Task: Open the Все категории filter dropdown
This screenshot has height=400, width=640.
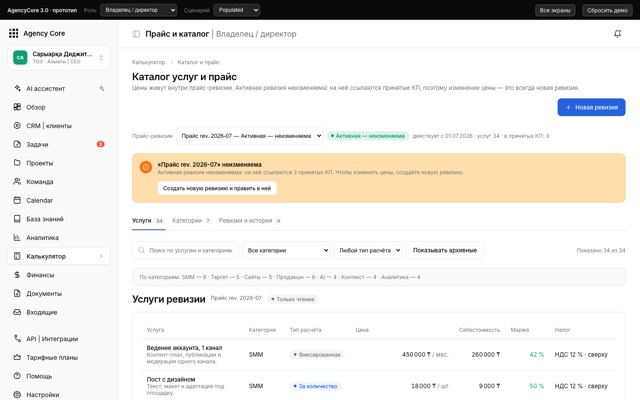Action: click(x=286, y=250)
